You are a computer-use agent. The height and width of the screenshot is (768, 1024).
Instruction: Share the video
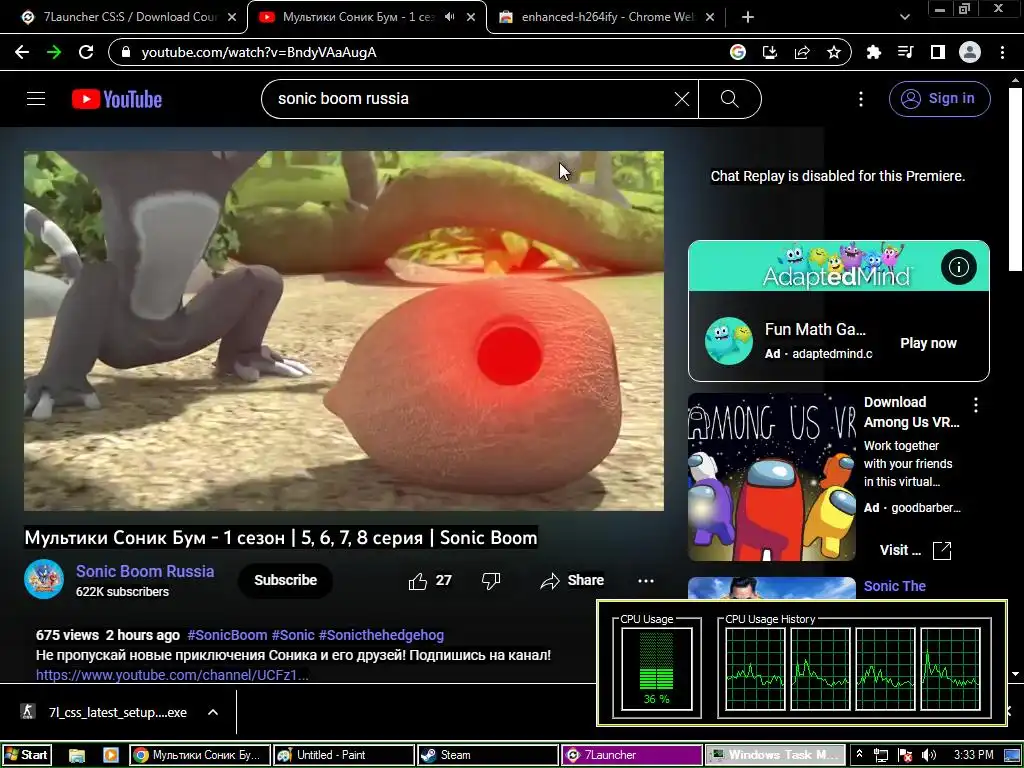[x=571, y=581]
